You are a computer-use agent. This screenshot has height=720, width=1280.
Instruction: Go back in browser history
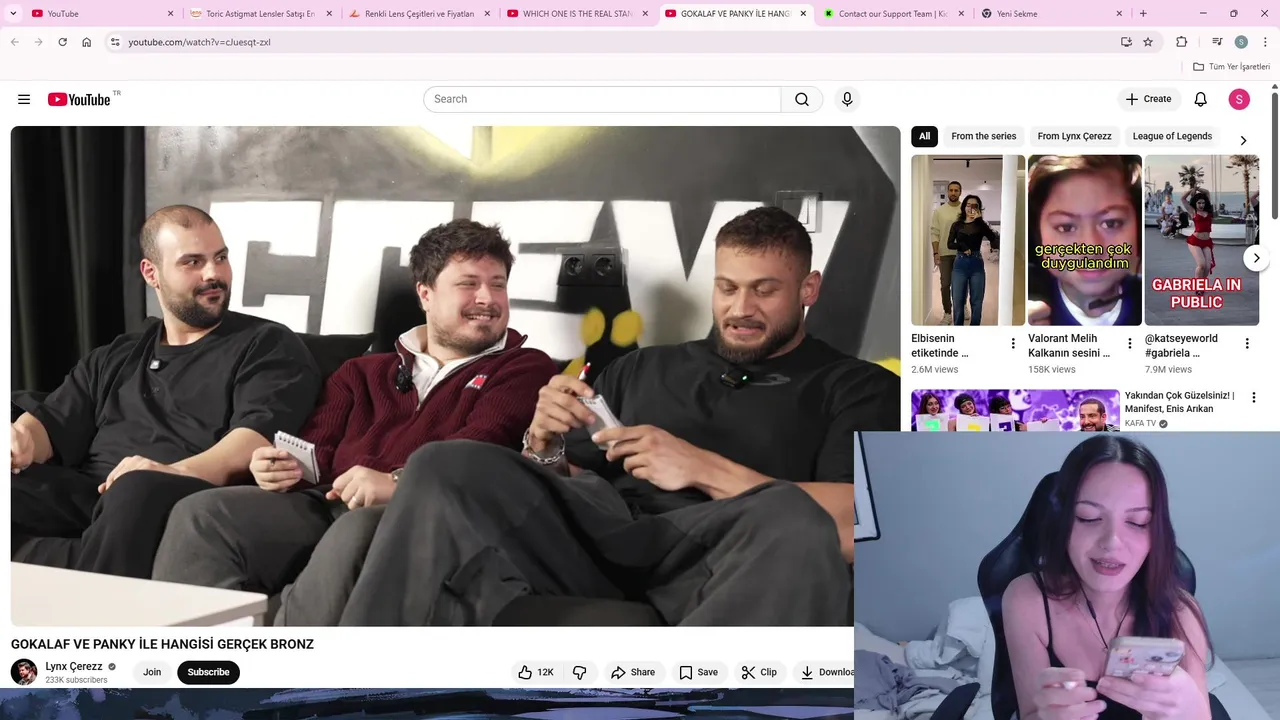coord(15,42)
